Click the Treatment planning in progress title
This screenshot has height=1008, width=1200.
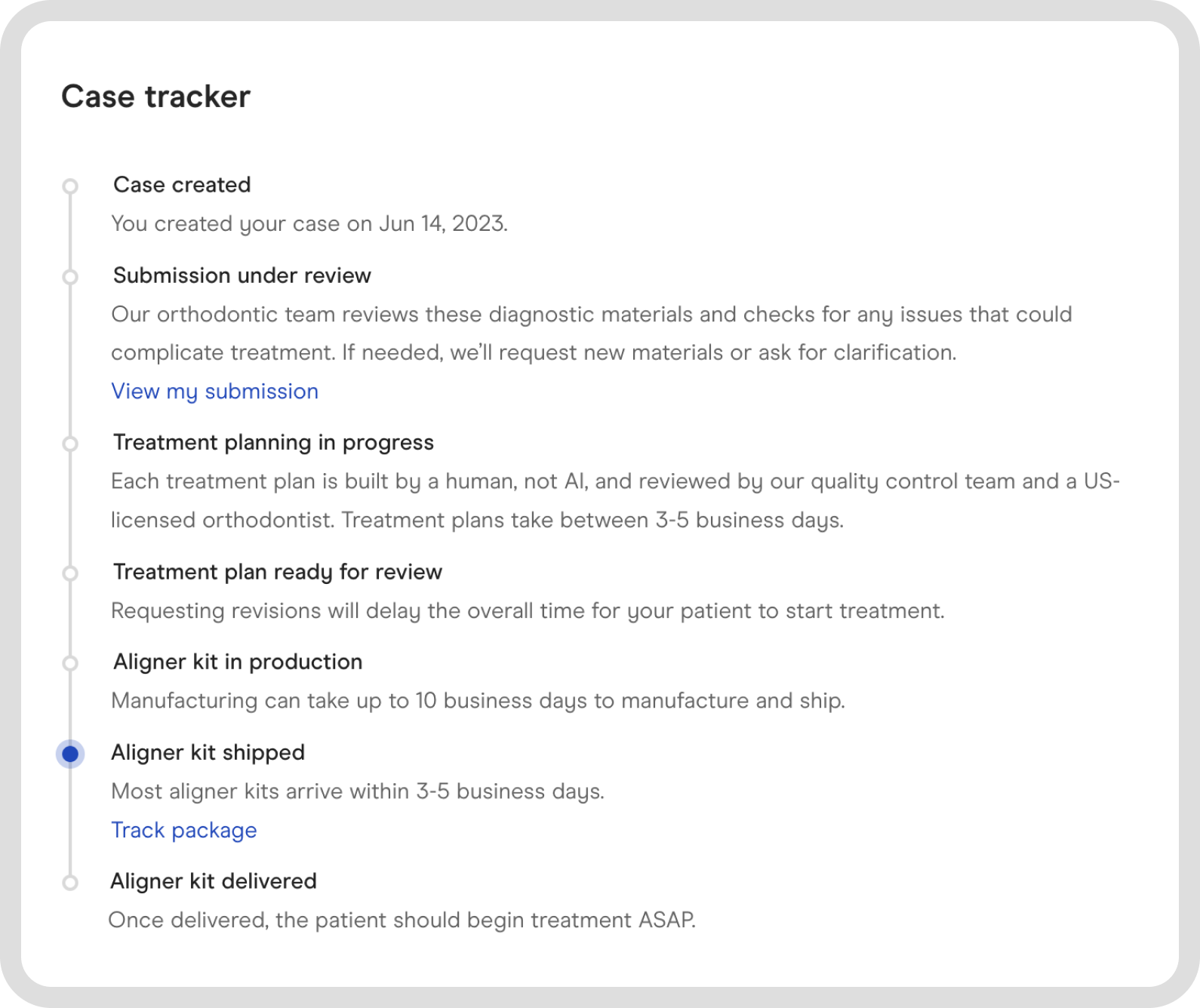273,442
